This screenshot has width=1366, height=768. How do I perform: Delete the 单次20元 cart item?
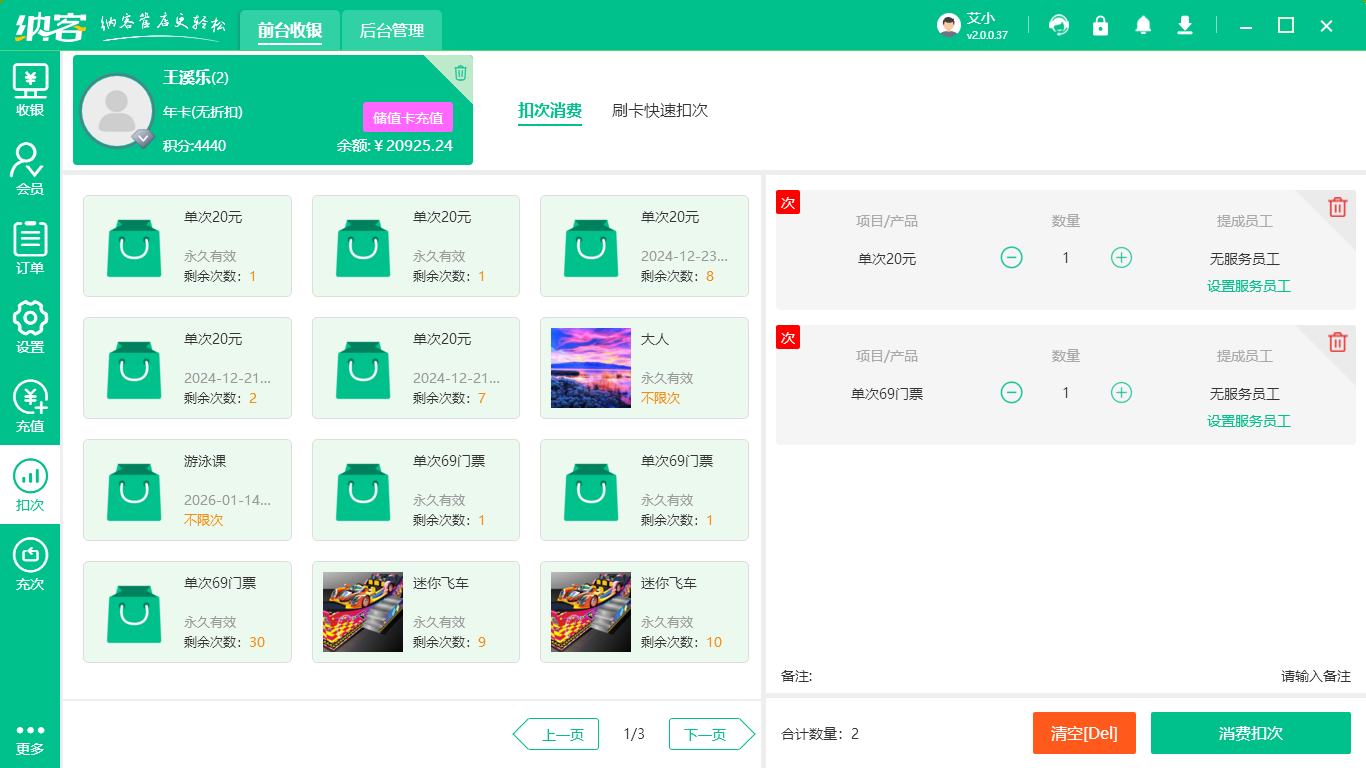click(x=1337, y=207)
